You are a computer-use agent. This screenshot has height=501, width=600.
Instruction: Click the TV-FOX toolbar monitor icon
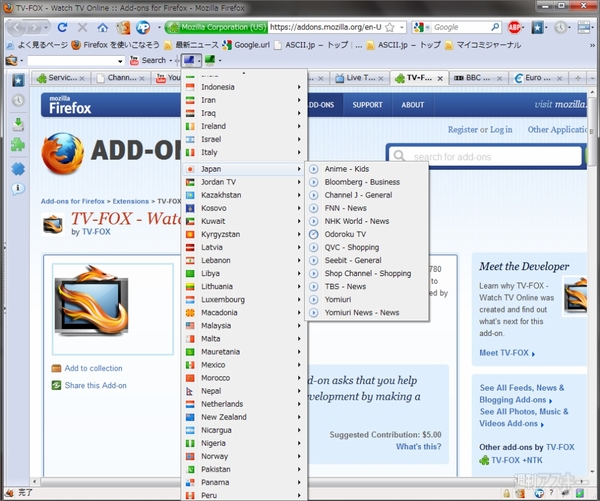click(x=189, y=60)
